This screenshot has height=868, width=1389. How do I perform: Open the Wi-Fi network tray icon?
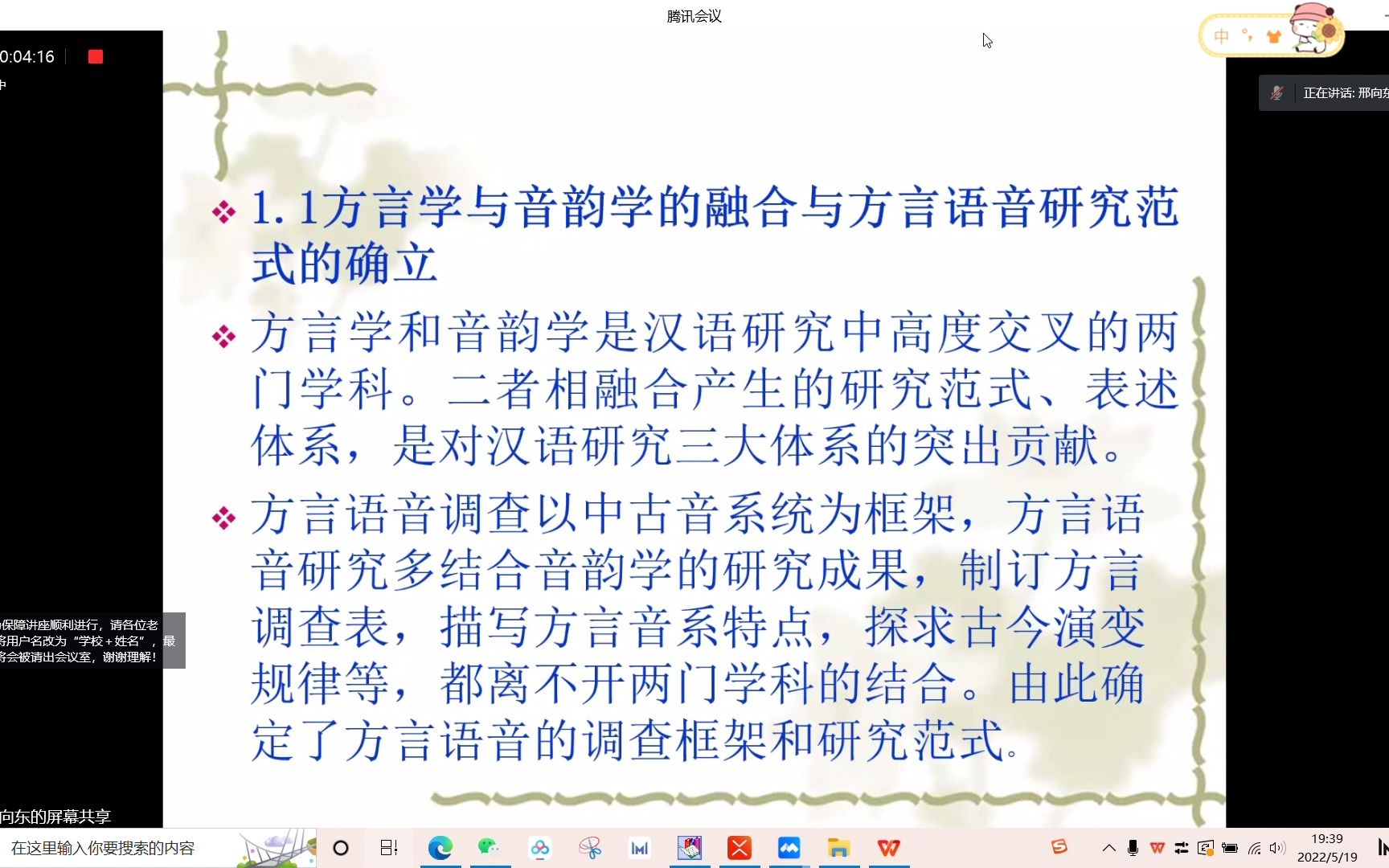(1255, 848)
